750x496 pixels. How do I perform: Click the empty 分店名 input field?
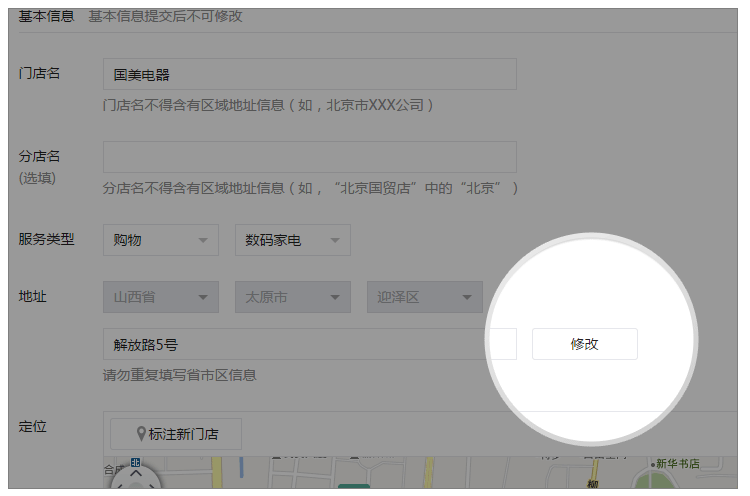(309, 157)
